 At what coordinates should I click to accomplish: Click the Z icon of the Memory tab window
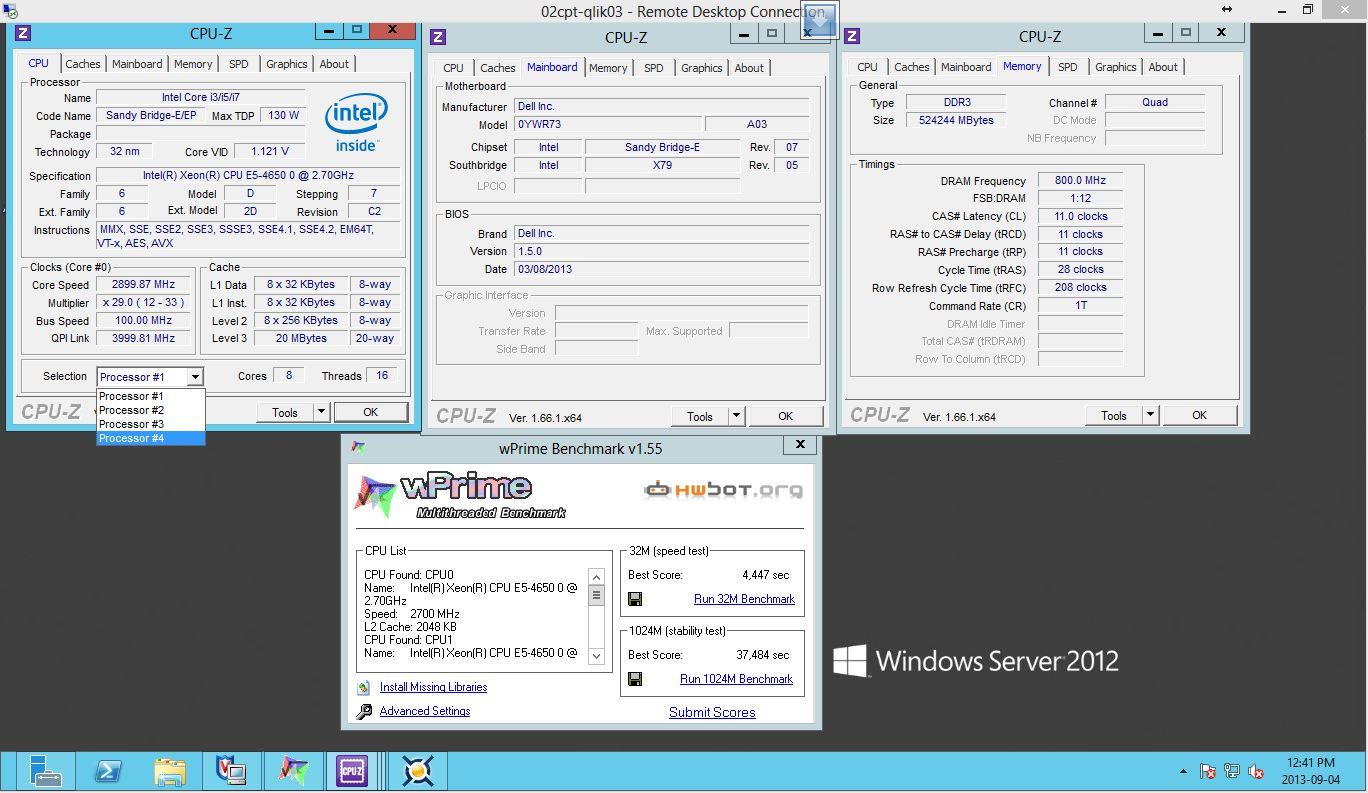[851, 36]
